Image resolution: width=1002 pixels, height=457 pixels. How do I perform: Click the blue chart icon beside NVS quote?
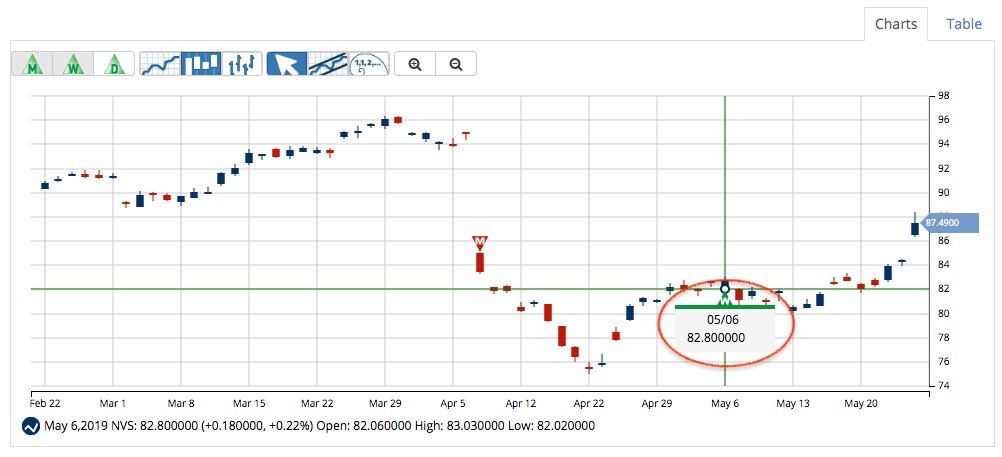pyautogui.click(x=31, y=426)
